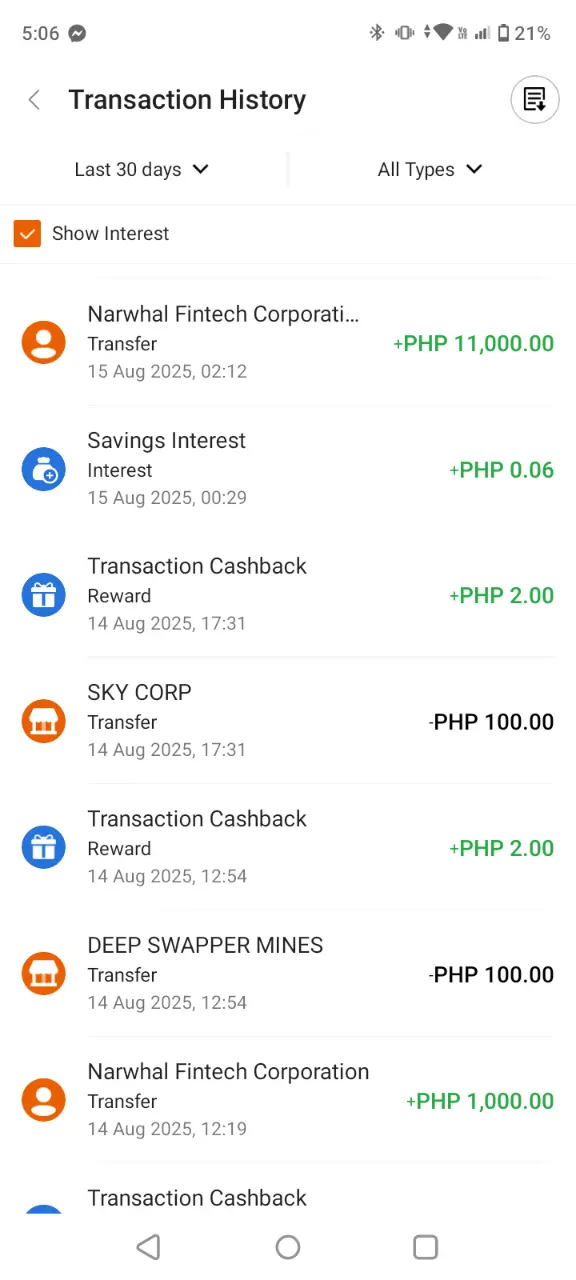This screenshot has height=1280, width=576.
Task: Tap person icon for PHP 1,000.00 transfer
Action: 44,1099
